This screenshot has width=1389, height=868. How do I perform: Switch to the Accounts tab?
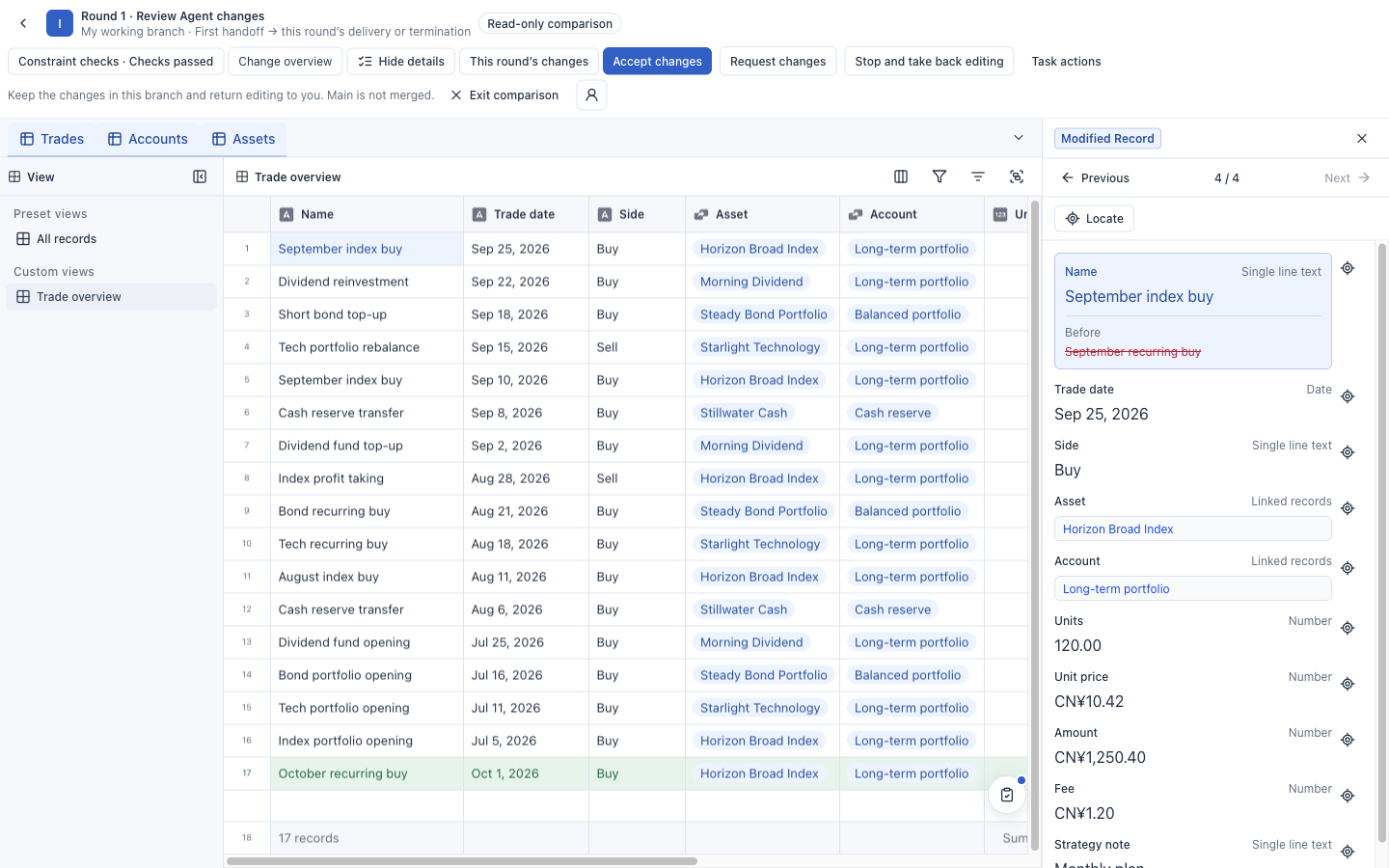coord(148,139)
